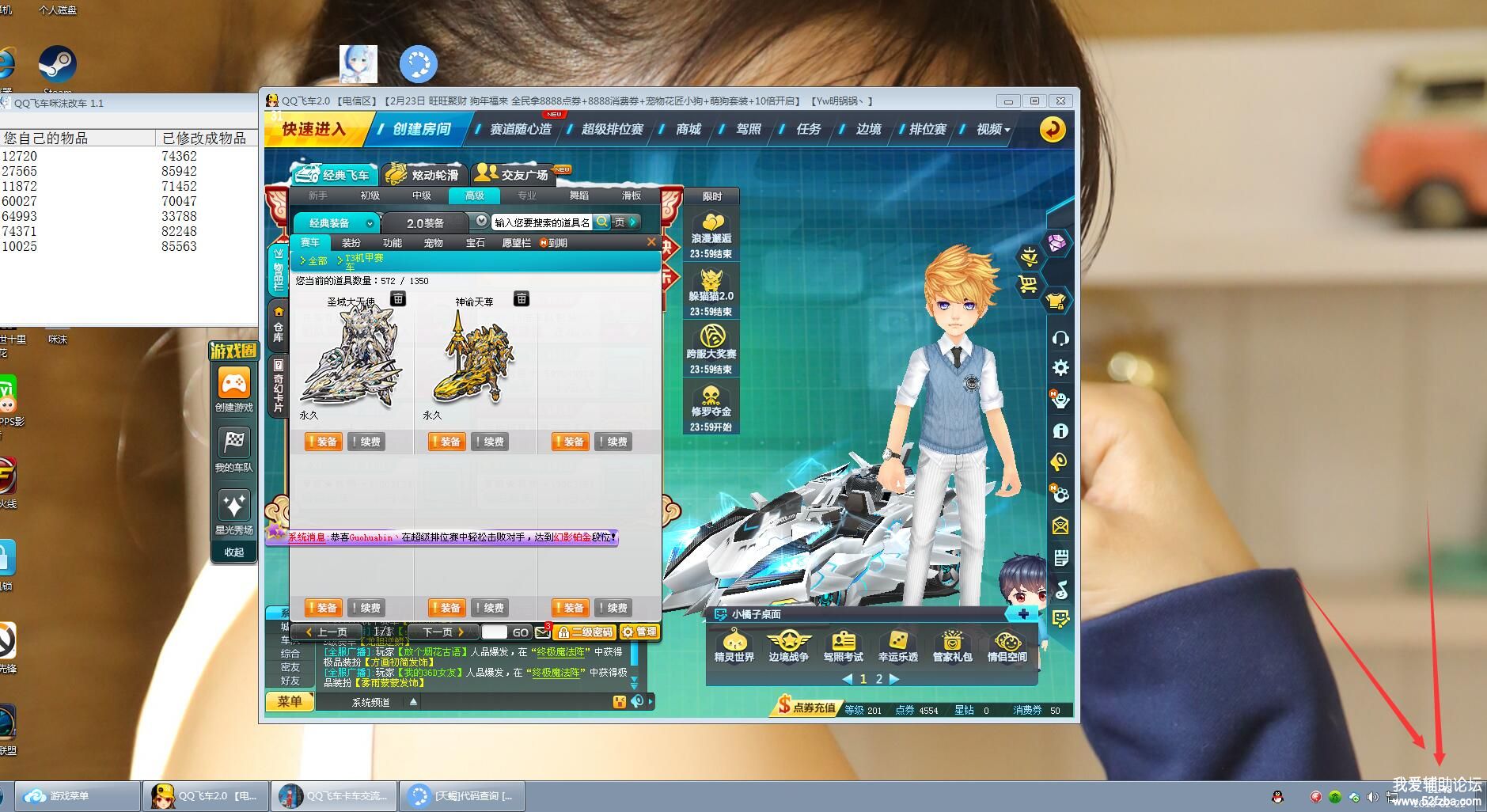Select the 全部 category filter
Viewport: 1487px width, 812px height.
pyautogui.click(x=314, y=260)
